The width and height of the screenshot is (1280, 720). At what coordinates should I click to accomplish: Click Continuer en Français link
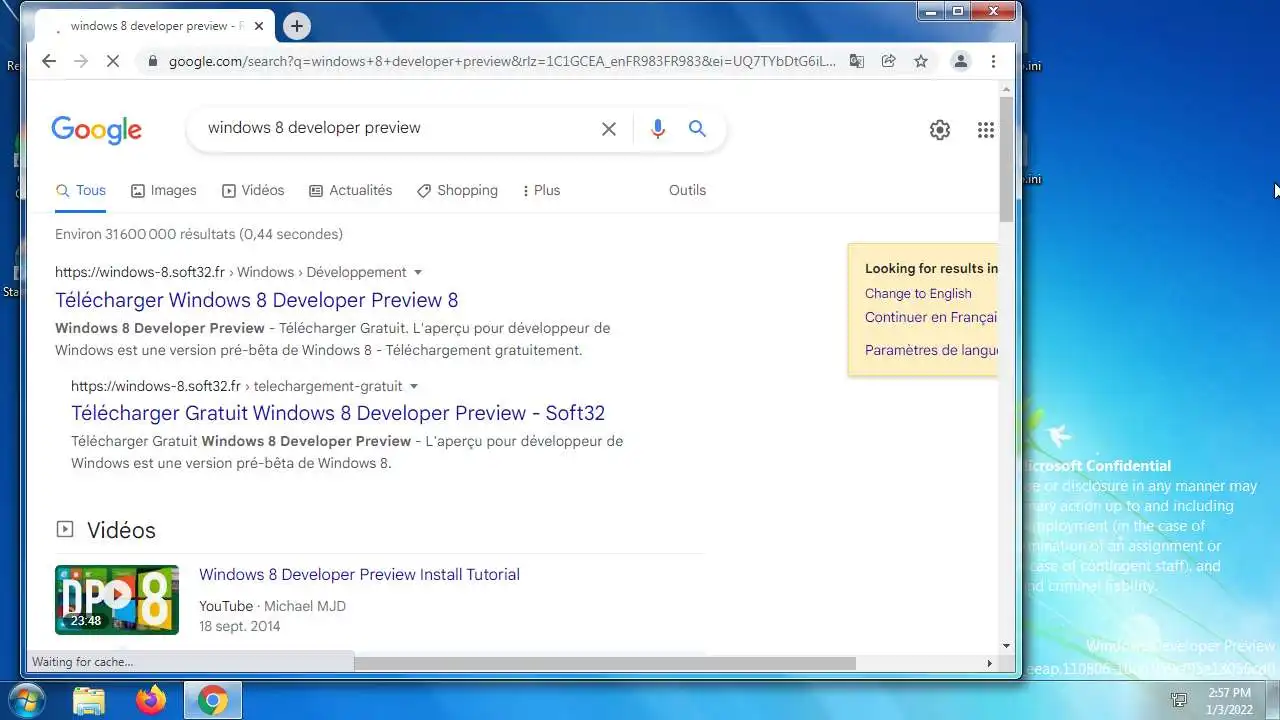[931, 317]
